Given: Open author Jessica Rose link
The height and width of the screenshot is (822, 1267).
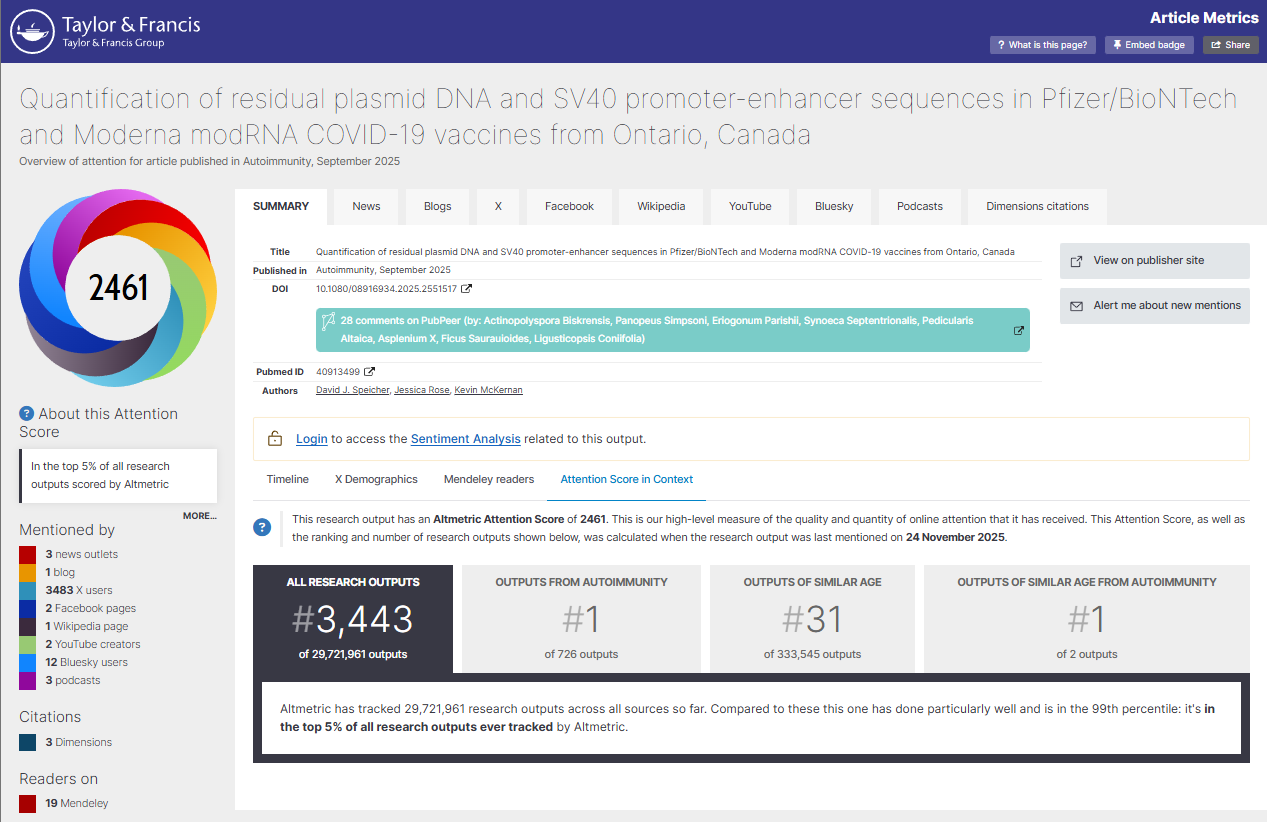Looking at the screenshot, I should [x=421, y=390].
